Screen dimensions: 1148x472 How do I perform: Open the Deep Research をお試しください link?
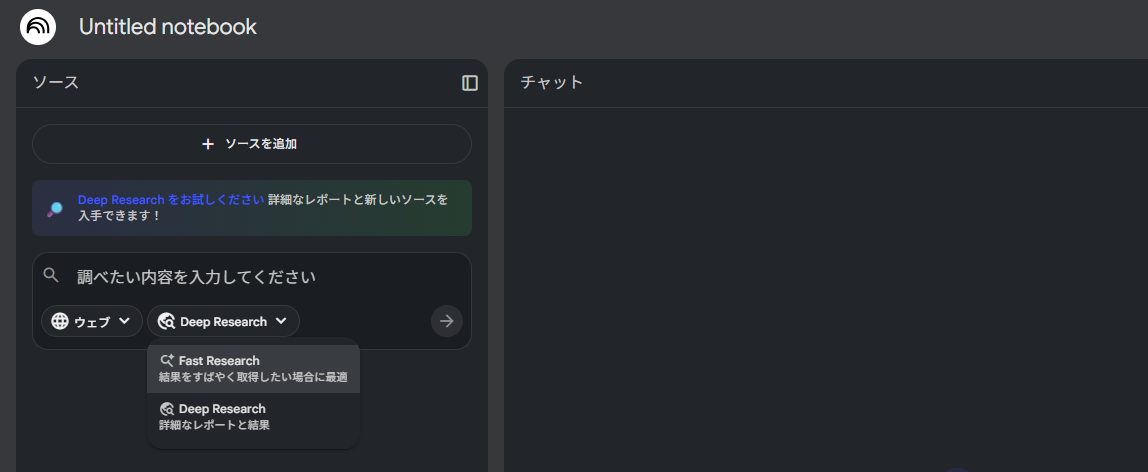click(171, 200)
